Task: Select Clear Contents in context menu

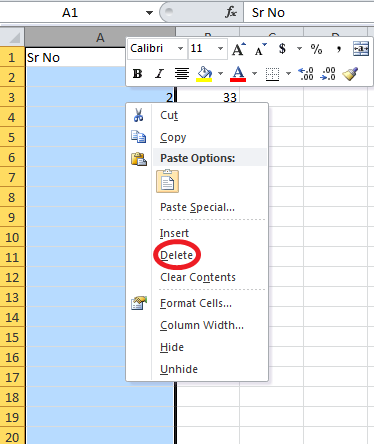Action: pyautogui.click(x=198, y=277)
